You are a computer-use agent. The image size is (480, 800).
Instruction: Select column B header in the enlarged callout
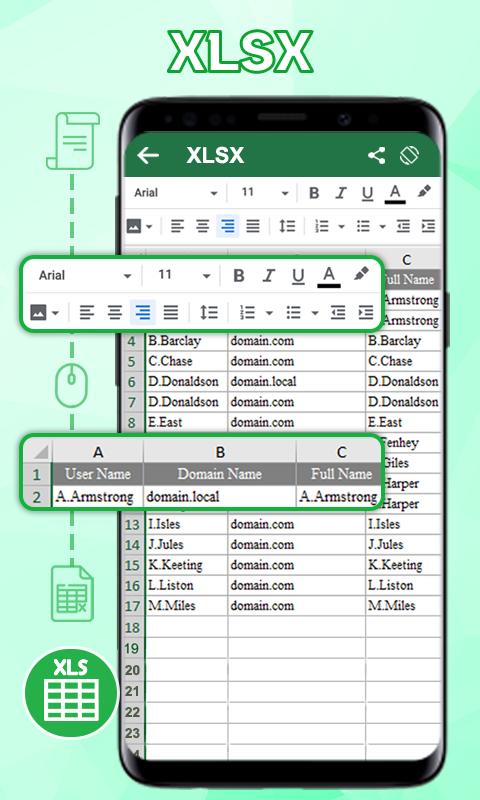220,452
